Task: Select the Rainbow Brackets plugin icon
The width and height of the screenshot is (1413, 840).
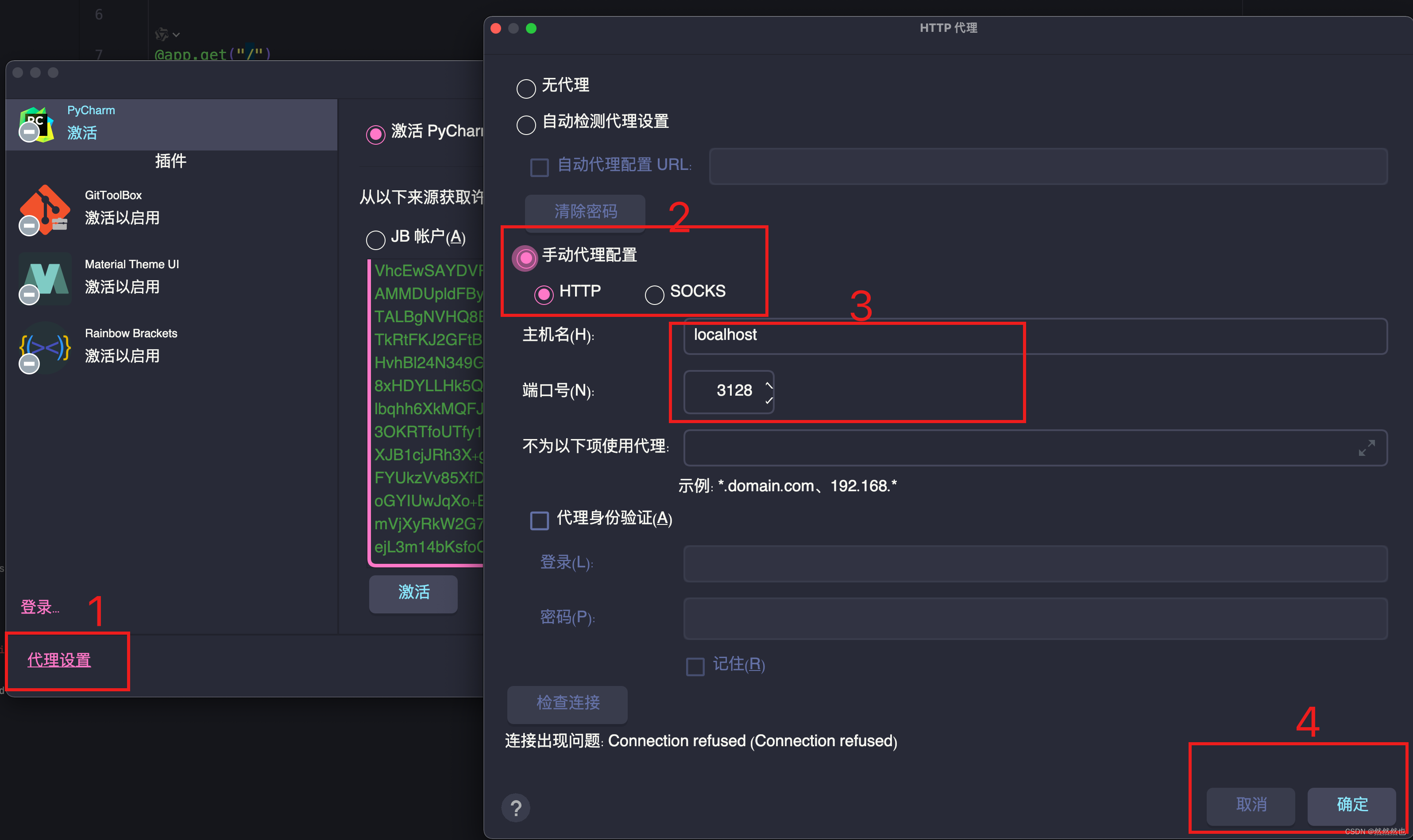Action: [x=45, y=347]
